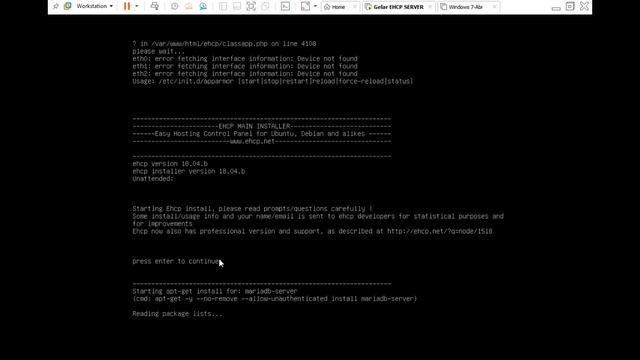Send Ctrl+Alt+Del to the guest

[x=155, y=6]
